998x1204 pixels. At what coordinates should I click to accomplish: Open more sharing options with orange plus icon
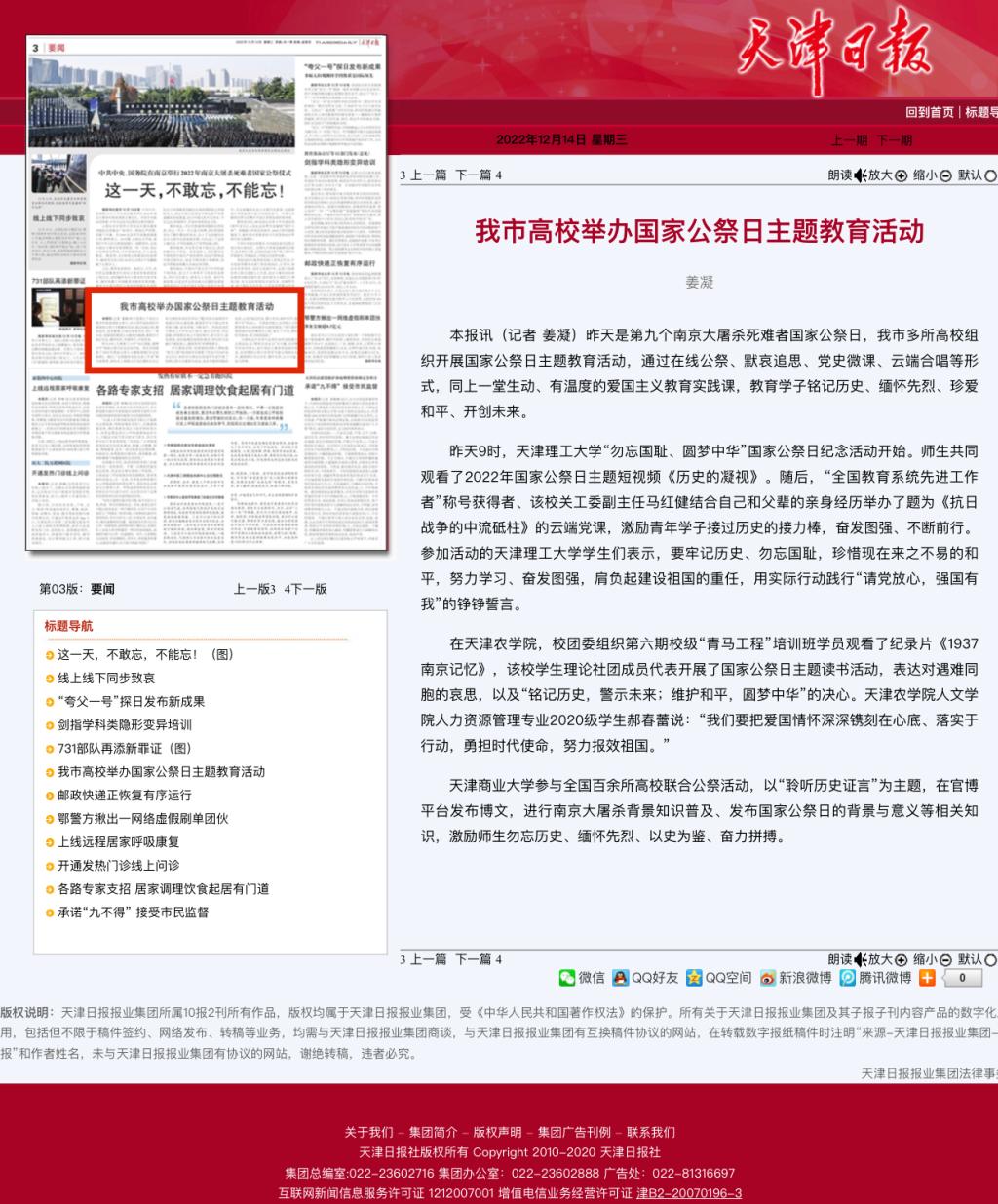pos(927,977)
